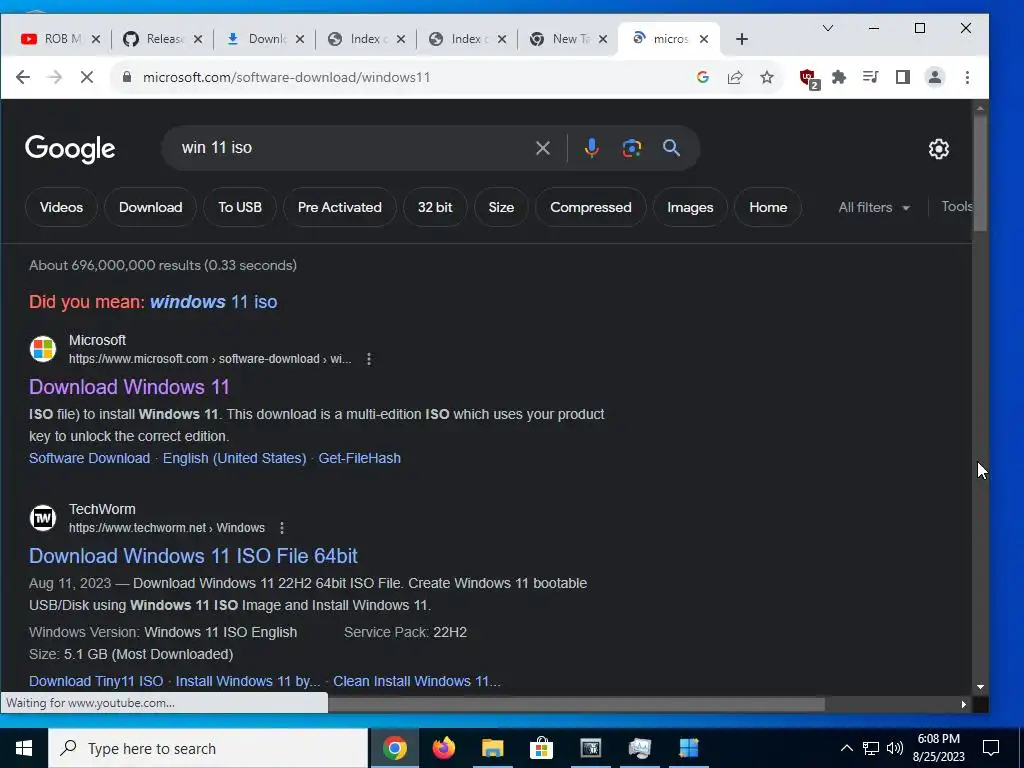
Task: Search by image with Google Lens
Action: pyautogui.click(x=632, y=148)
